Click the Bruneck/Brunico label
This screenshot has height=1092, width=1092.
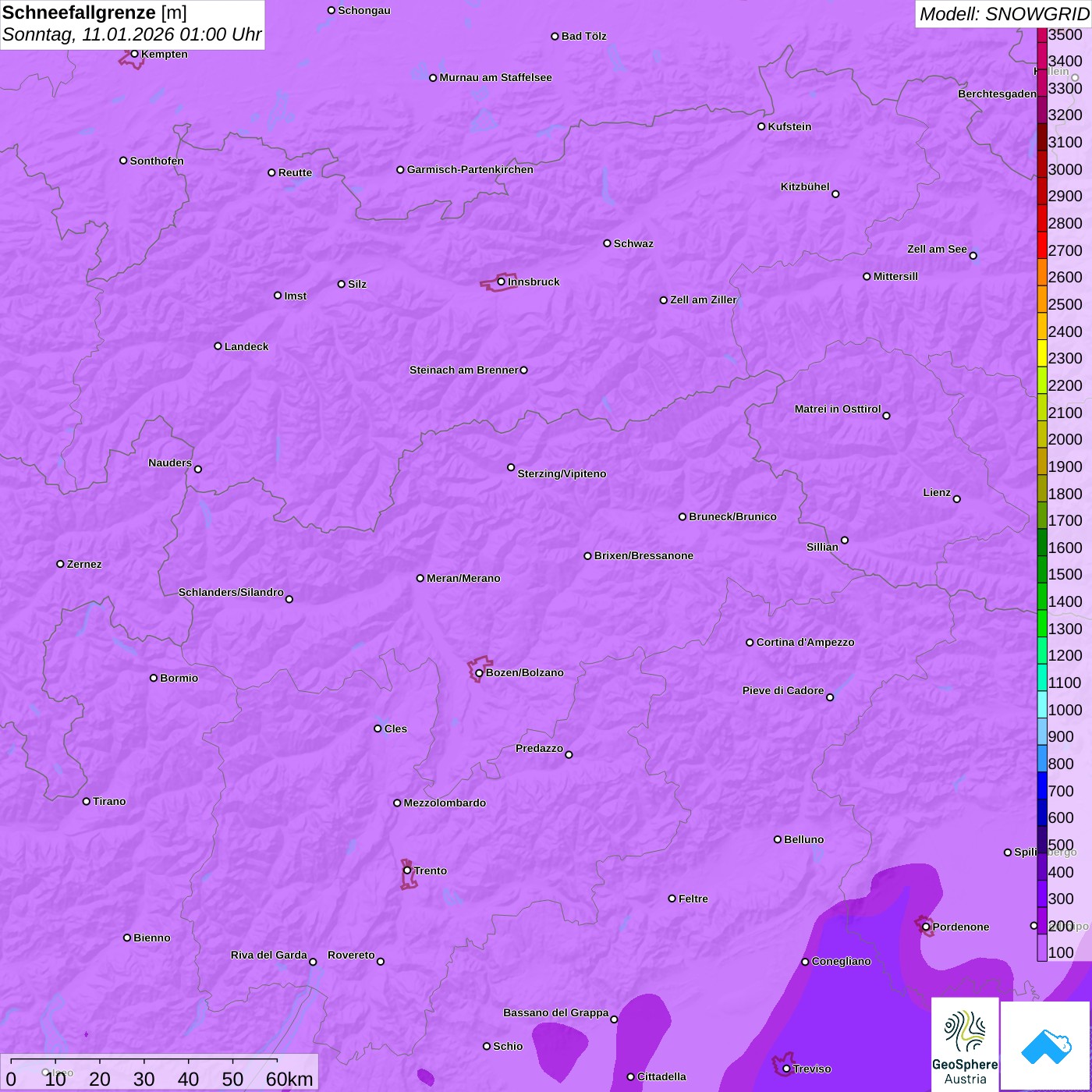coord(732,516)
